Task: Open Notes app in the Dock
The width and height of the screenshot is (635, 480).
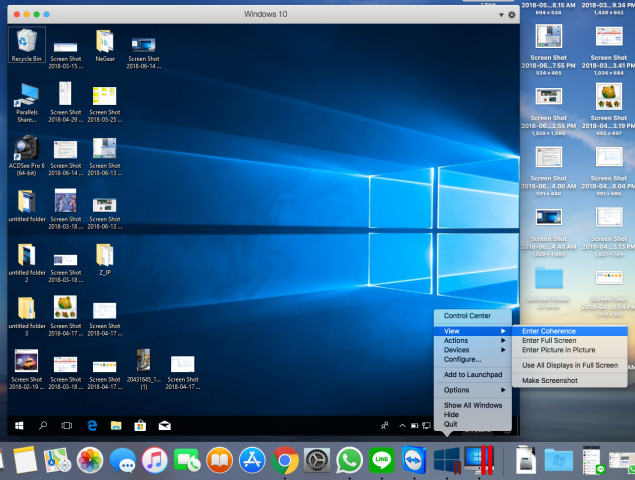Action: point(25,460)
